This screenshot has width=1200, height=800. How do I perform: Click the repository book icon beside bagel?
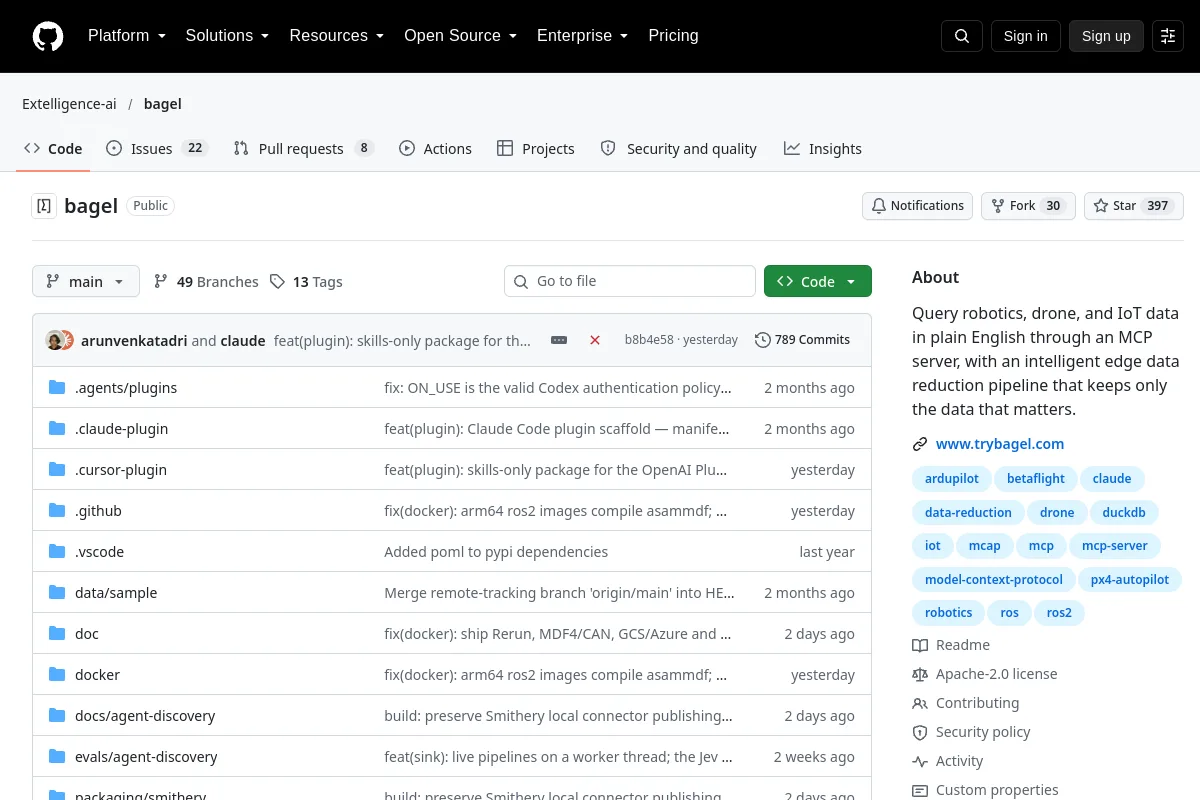(x=44, y=206)
